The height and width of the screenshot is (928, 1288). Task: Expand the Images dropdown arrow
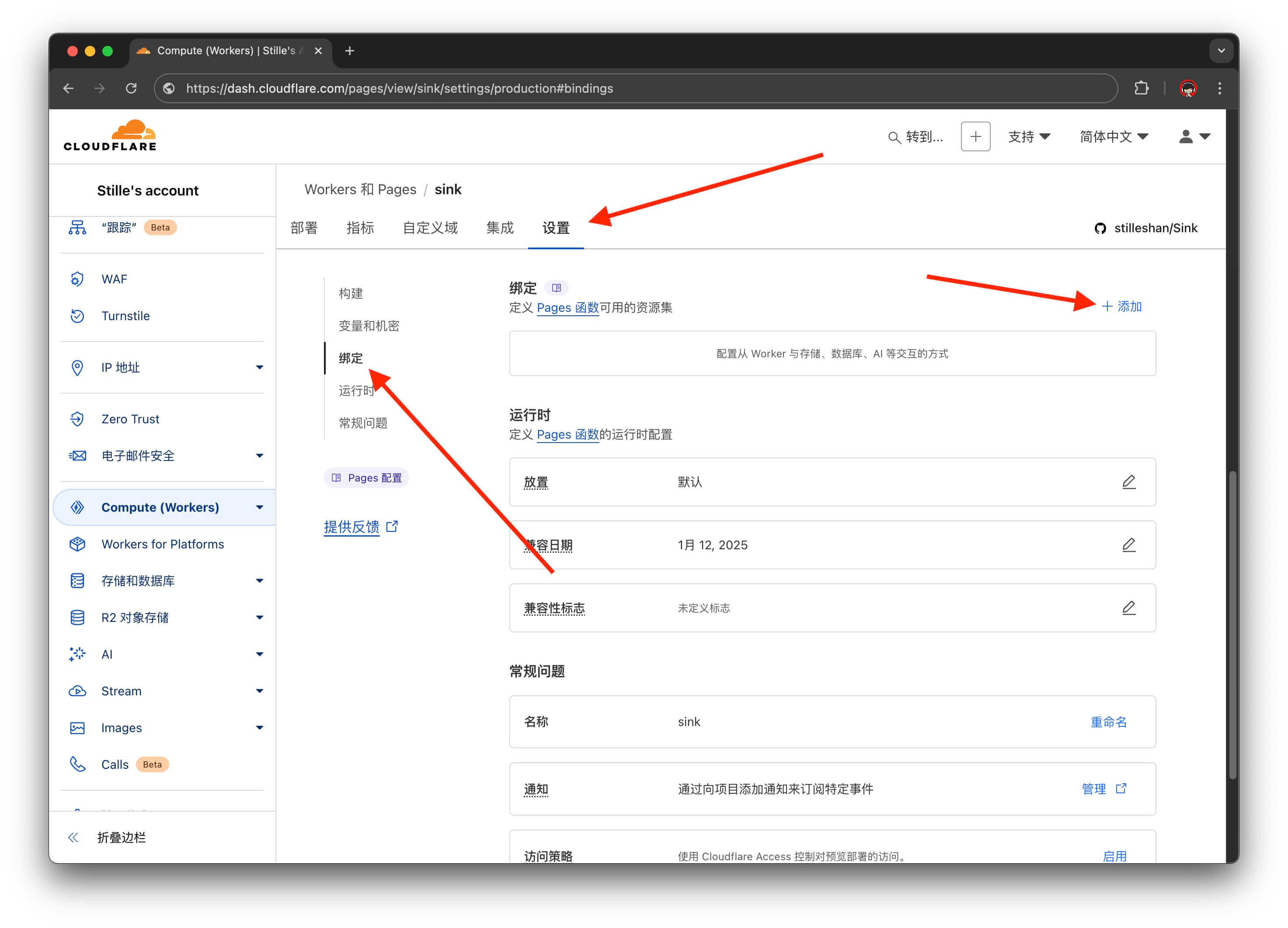260,728
